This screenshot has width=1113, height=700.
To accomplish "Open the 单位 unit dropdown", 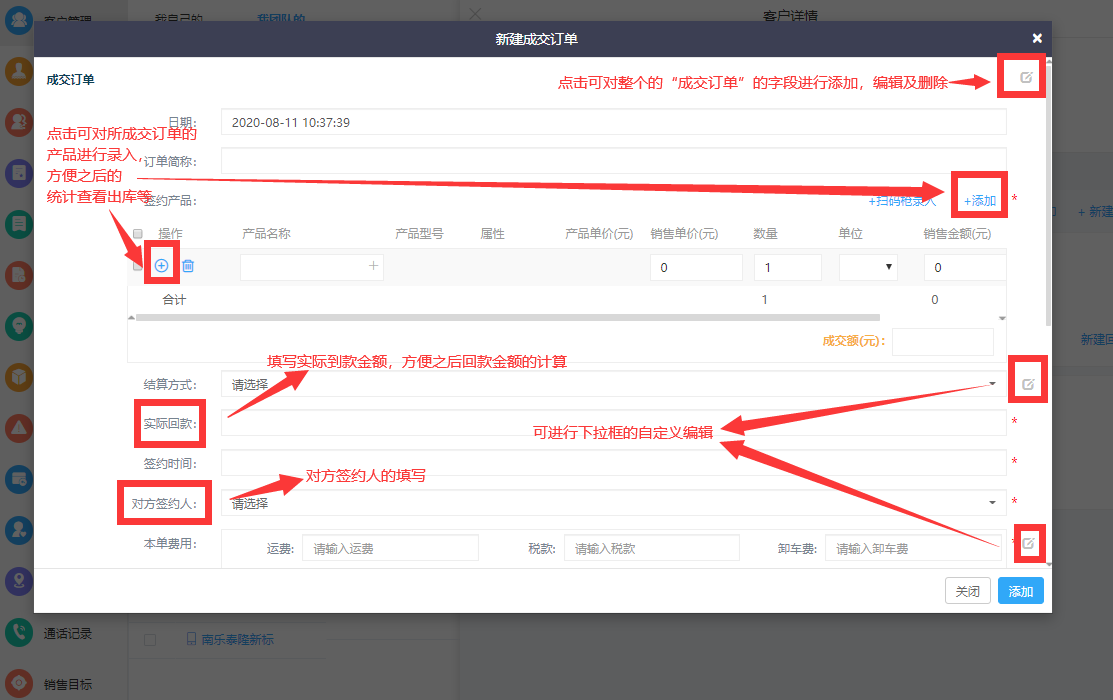I will tap(867, 267).
